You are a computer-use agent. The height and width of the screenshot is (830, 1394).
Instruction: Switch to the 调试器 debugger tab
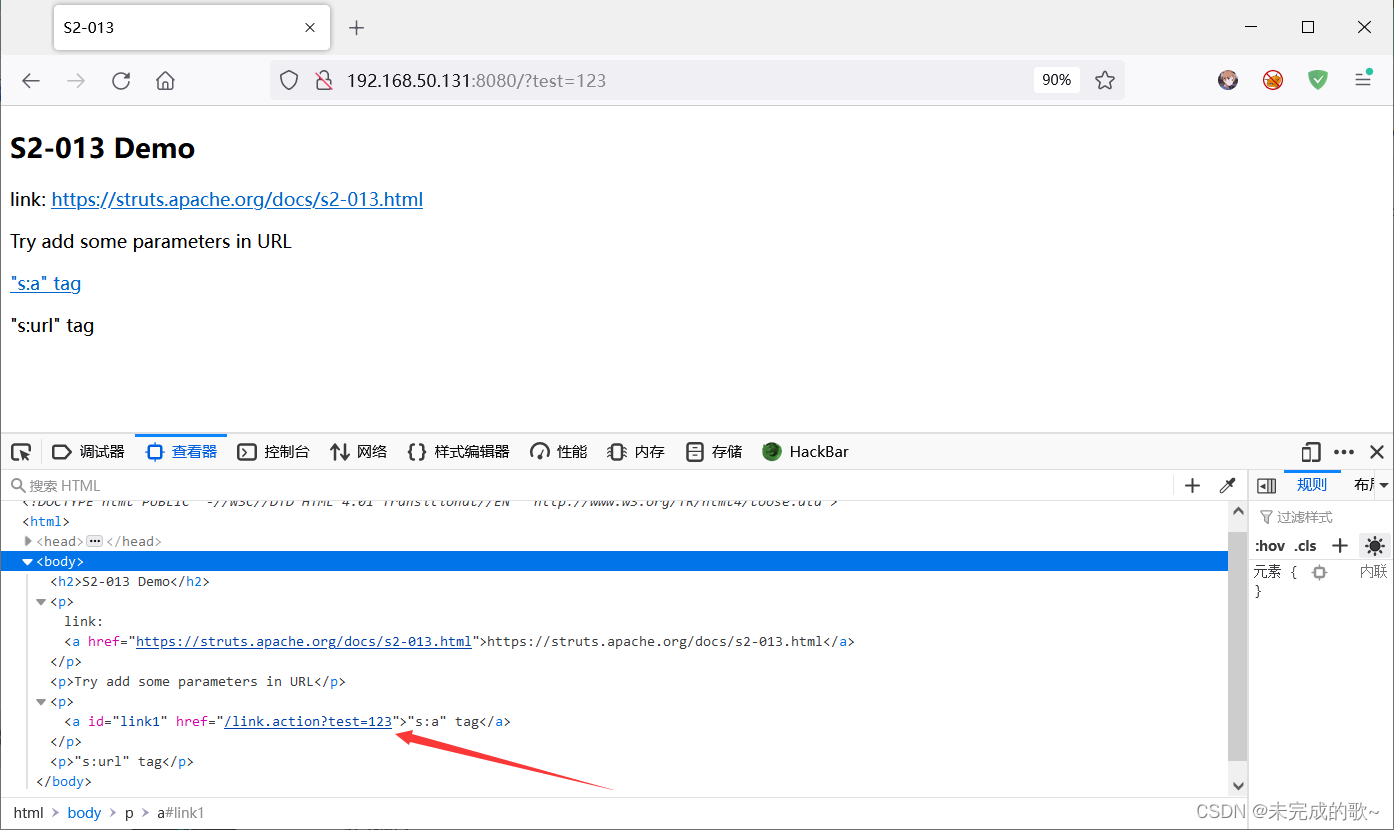(89, 452)
